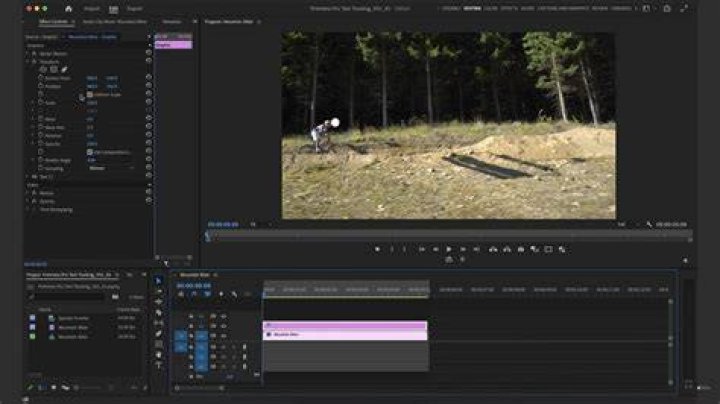Select the Type tool
This screenshot has height=404, width=720.
(x=158, y=365)
